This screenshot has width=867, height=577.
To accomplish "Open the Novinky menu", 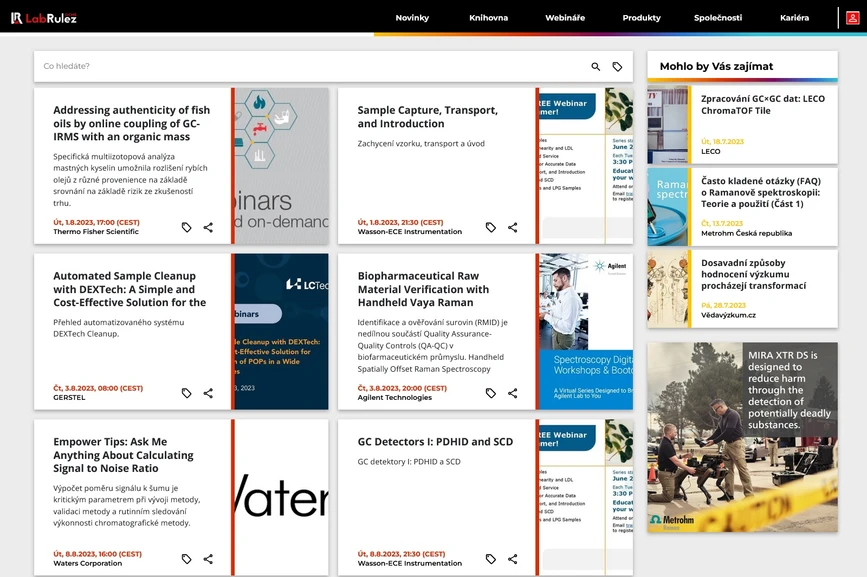I will 412,18.
